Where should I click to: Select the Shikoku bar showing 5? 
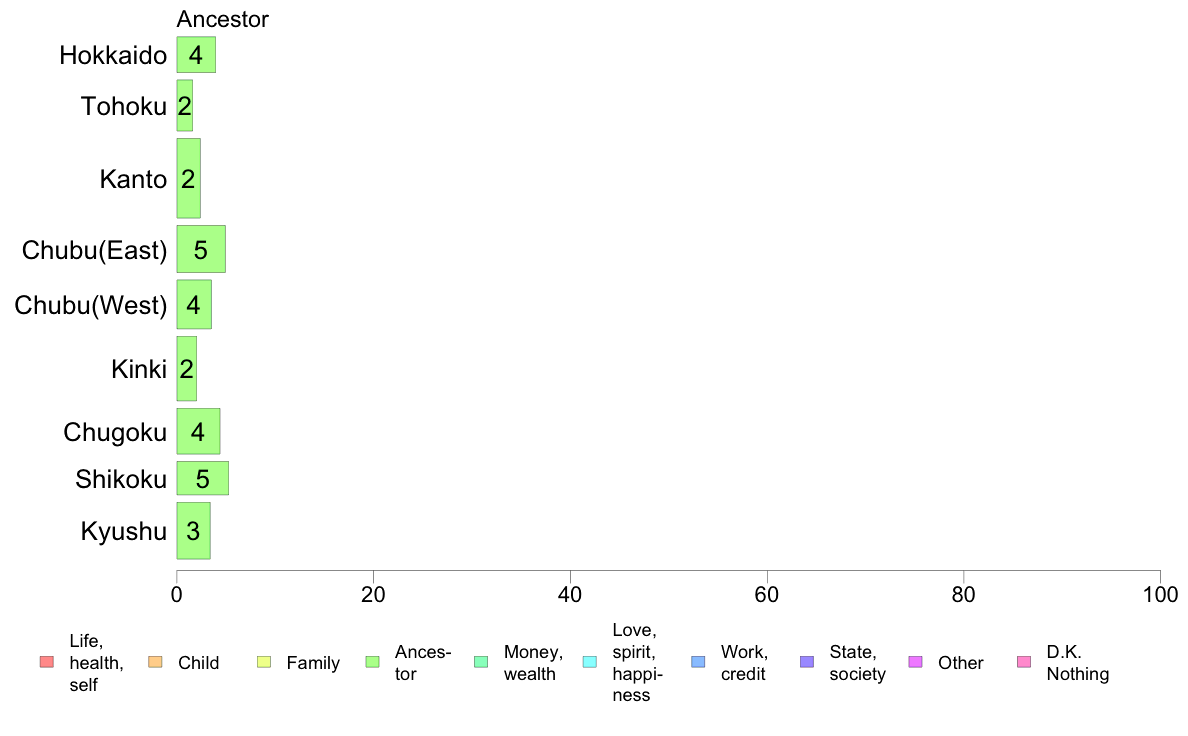[203, 478]
